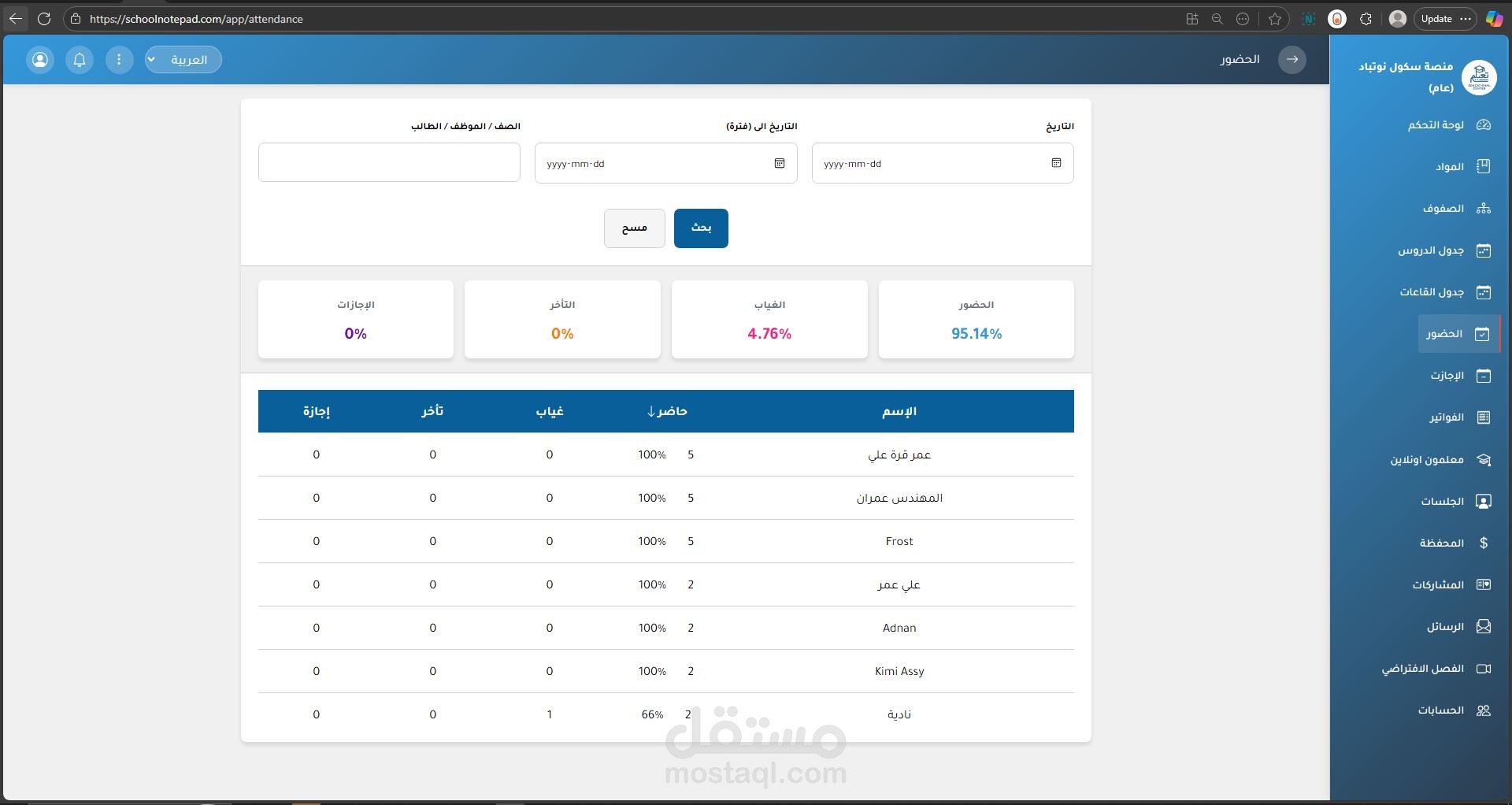This screenshot has width=1512, height=805.
Task: Select the row named Kimi Assy
Action: coord(666,671)
